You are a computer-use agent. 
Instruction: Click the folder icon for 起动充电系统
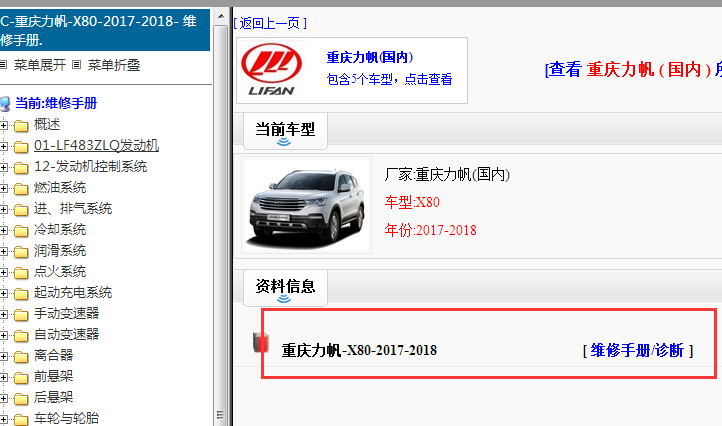[x=21, y=293]
